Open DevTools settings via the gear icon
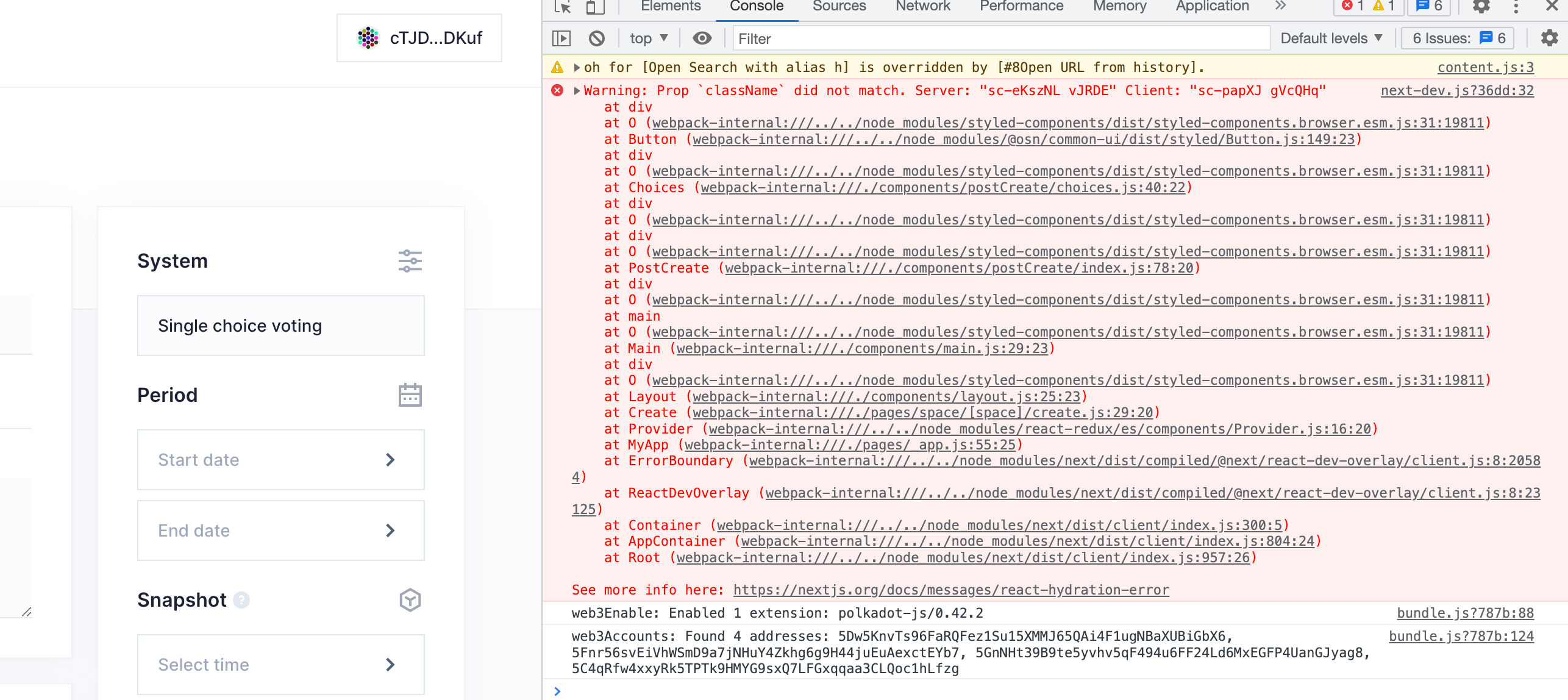 pos(1483,8)
